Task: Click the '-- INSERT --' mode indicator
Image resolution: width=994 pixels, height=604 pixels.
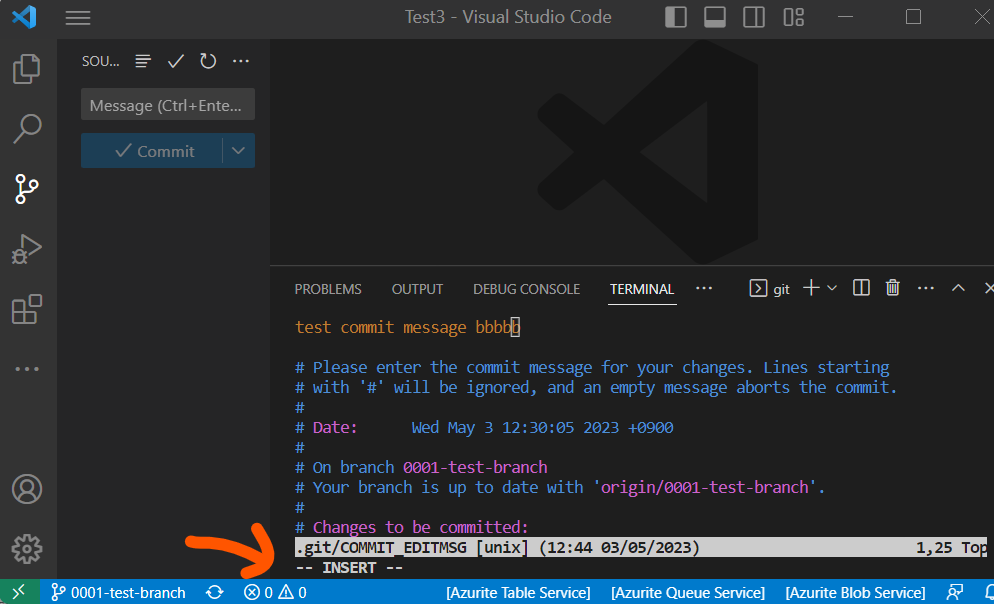Action: click(x=349, y=568)
